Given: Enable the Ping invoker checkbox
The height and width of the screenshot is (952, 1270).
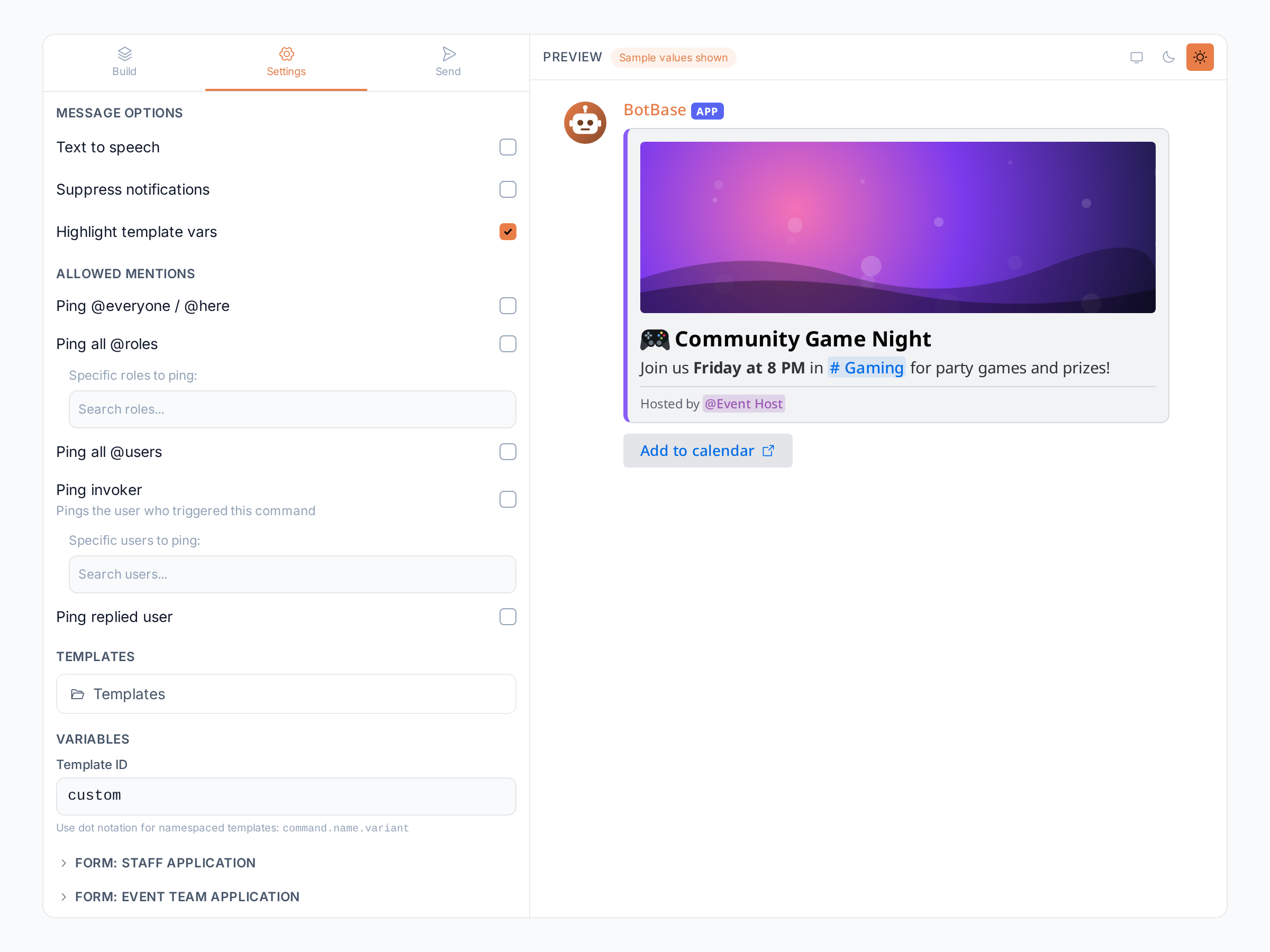Looking at the screenshot, I should 507,499.
